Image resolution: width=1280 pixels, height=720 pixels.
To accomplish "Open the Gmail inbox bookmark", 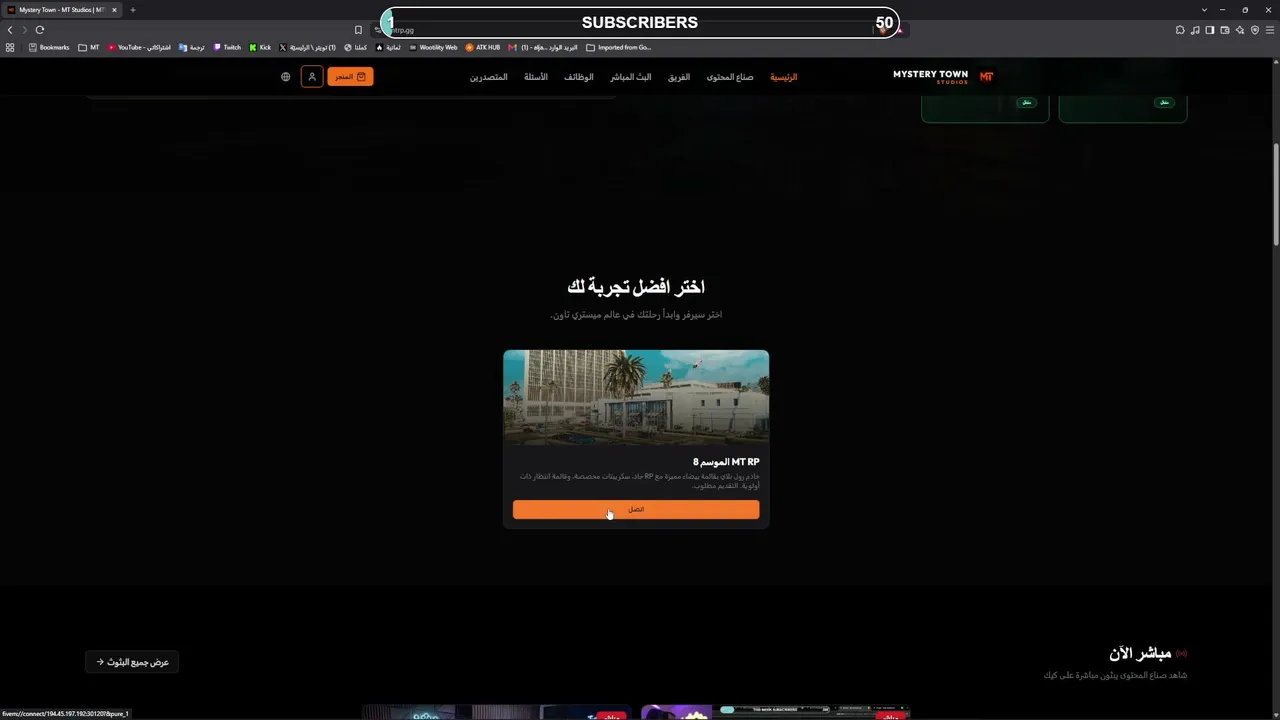I will point(543,47).
